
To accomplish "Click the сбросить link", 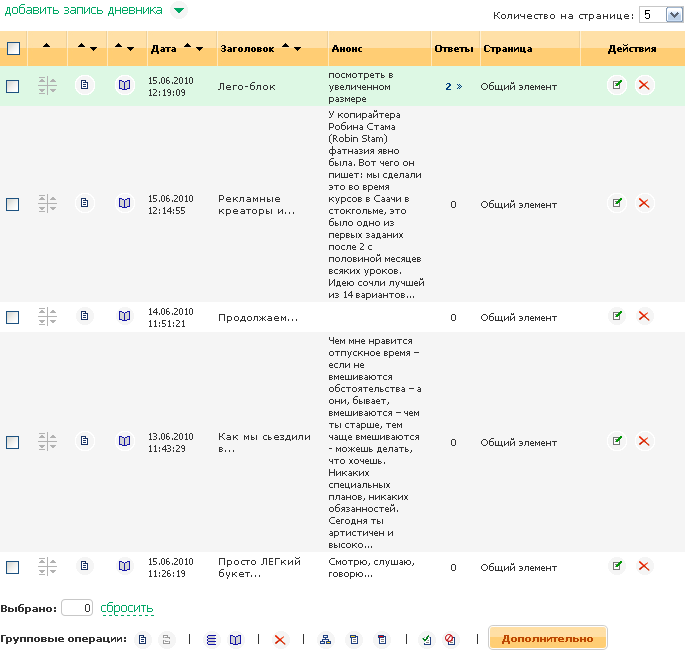I will pyautogui.click(x=127, y=608).
